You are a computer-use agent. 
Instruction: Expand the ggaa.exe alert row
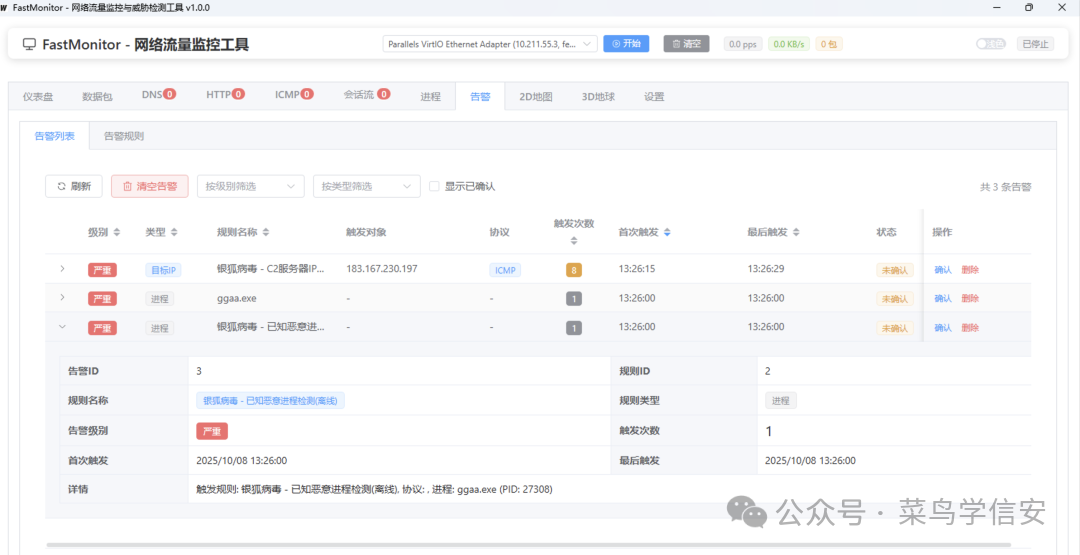click(x=62, y=298)
